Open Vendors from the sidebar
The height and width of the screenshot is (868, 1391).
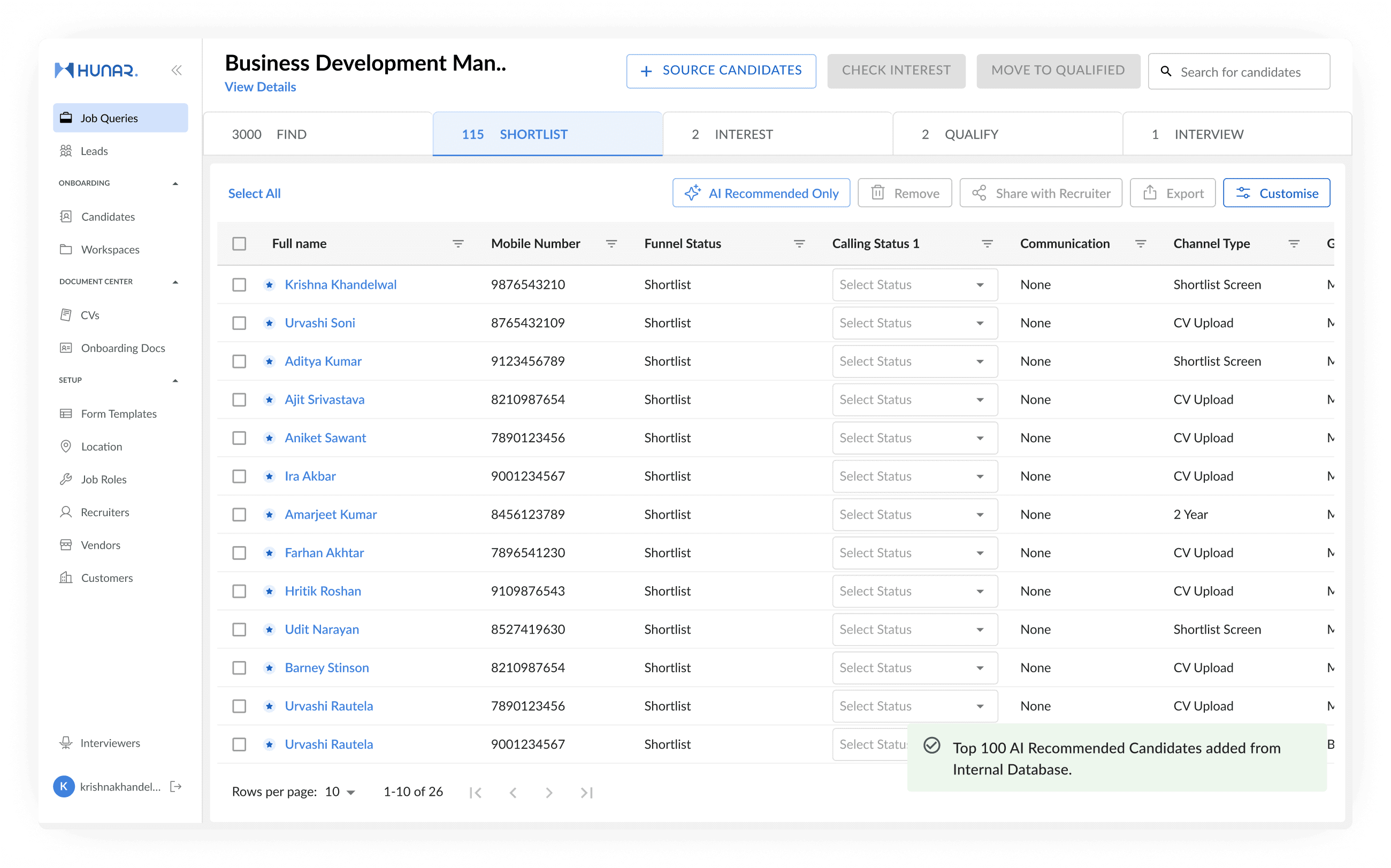pos(101,545)
